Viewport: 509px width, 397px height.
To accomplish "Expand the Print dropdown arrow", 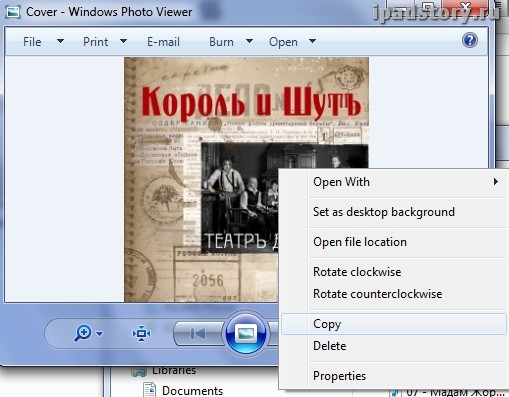I will tap(123, 41).
